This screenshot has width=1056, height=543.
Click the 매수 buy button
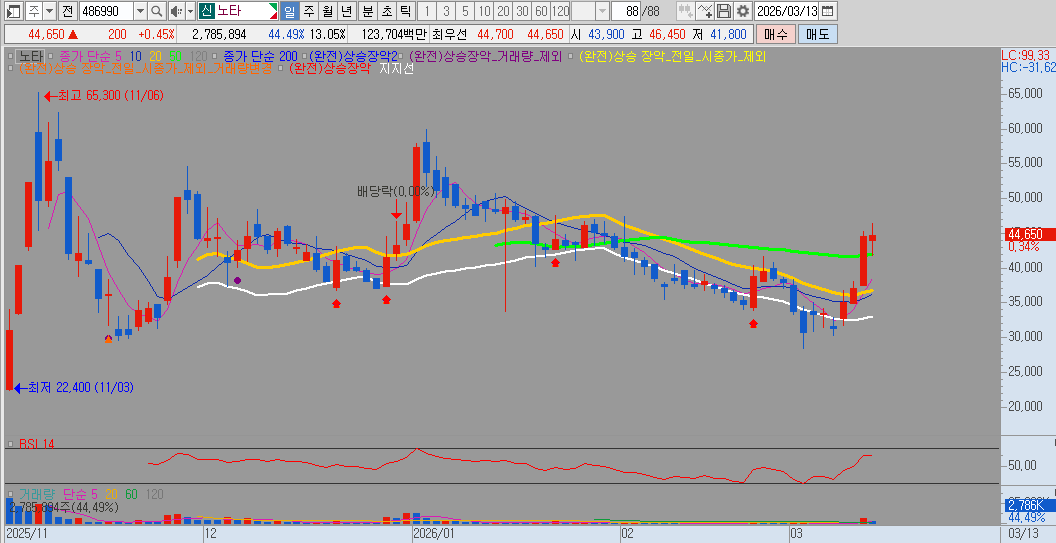coord(775,34)
